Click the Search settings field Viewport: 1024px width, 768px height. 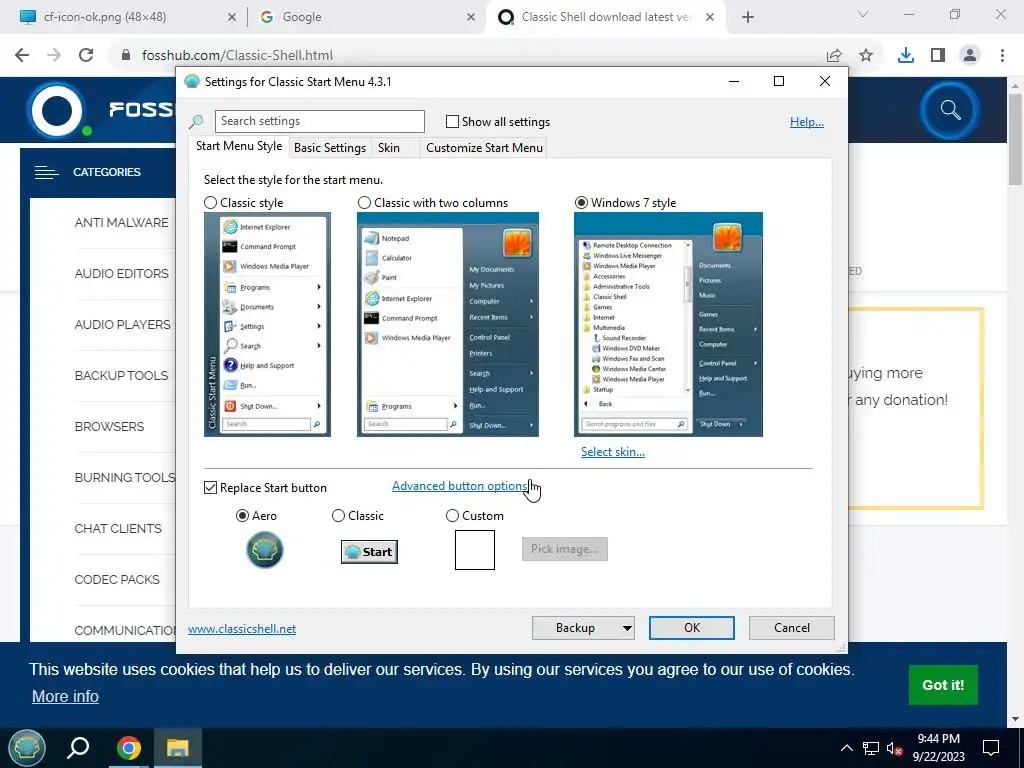click(319, 121)
